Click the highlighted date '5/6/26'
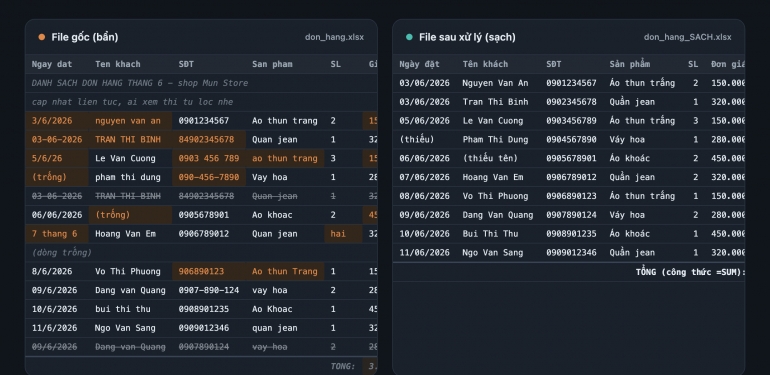The image size is (770, 375). (57, 159)
